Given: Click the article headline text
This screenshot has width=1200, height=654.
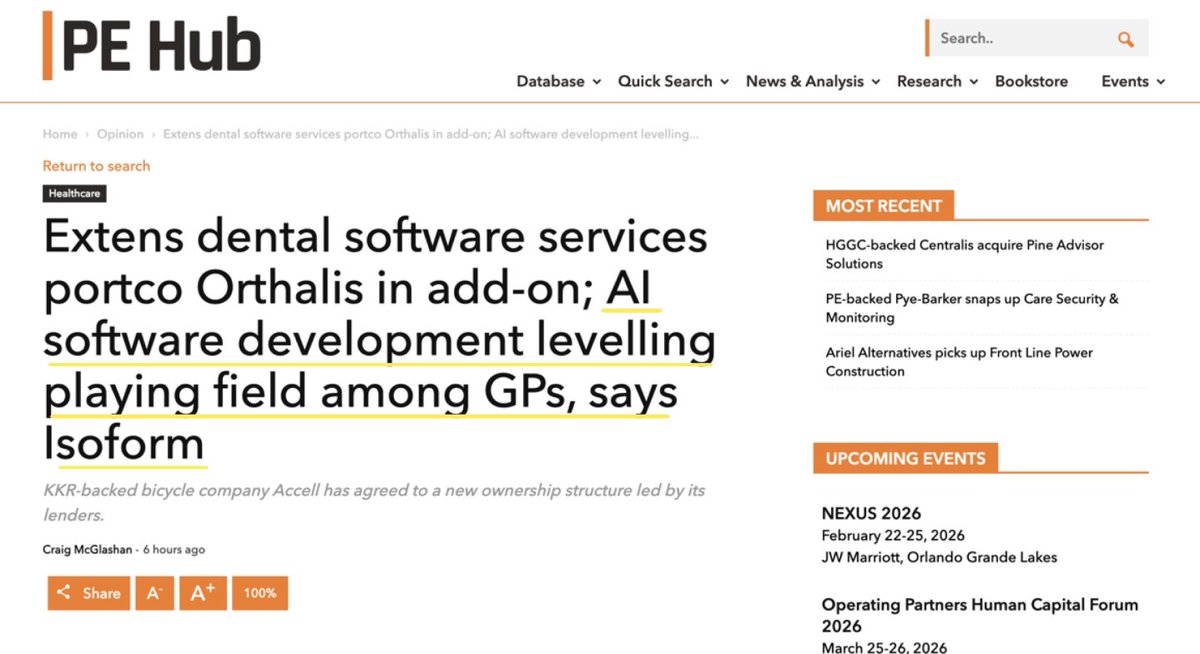Looking at the screenshot, I should [x=379, y=340].
